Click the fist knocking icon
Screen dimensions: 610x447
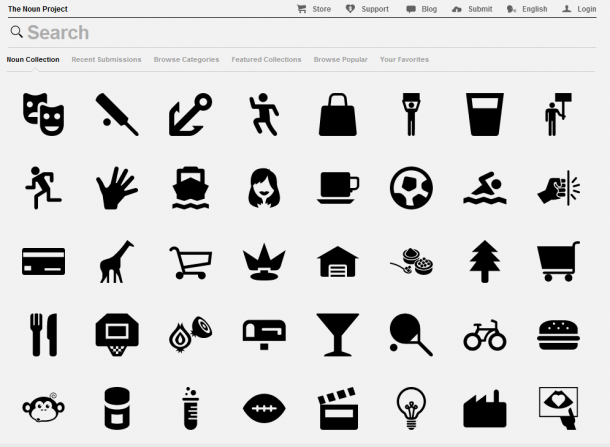(558, 188)
